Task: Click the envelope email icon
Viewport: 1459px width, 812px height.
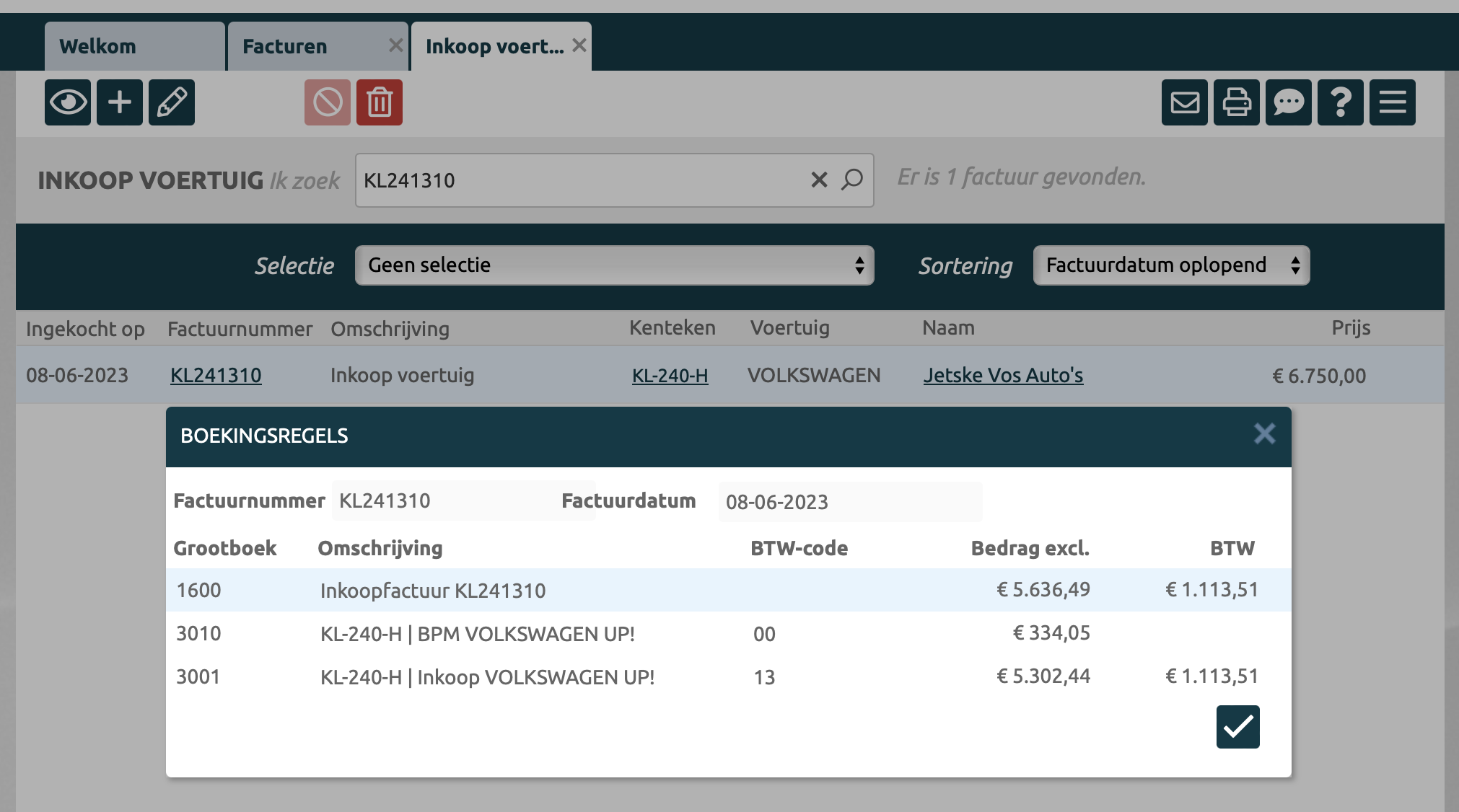Action: pyautogui.click(x=1185, y=102)
